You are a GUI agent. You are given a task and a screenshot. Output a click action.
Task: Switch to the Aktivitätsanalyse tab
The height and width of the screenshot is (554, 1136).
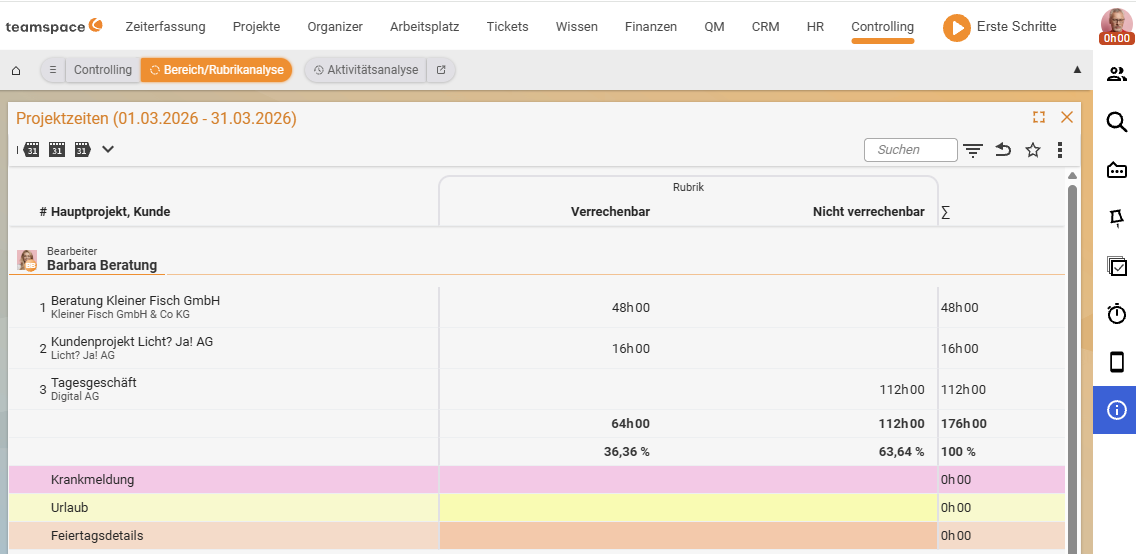click(366, 70)
